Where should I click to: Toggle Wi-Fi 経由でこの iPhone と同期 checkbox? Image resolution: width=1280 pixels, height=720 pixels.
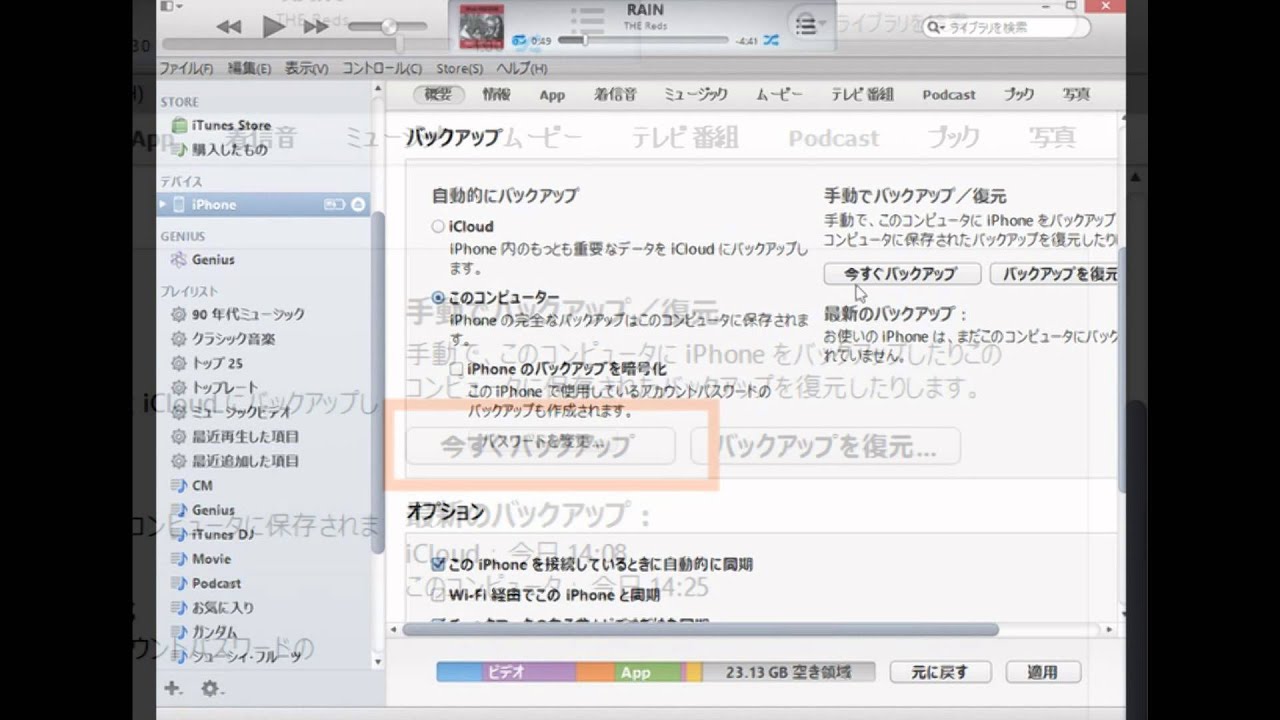438,594
